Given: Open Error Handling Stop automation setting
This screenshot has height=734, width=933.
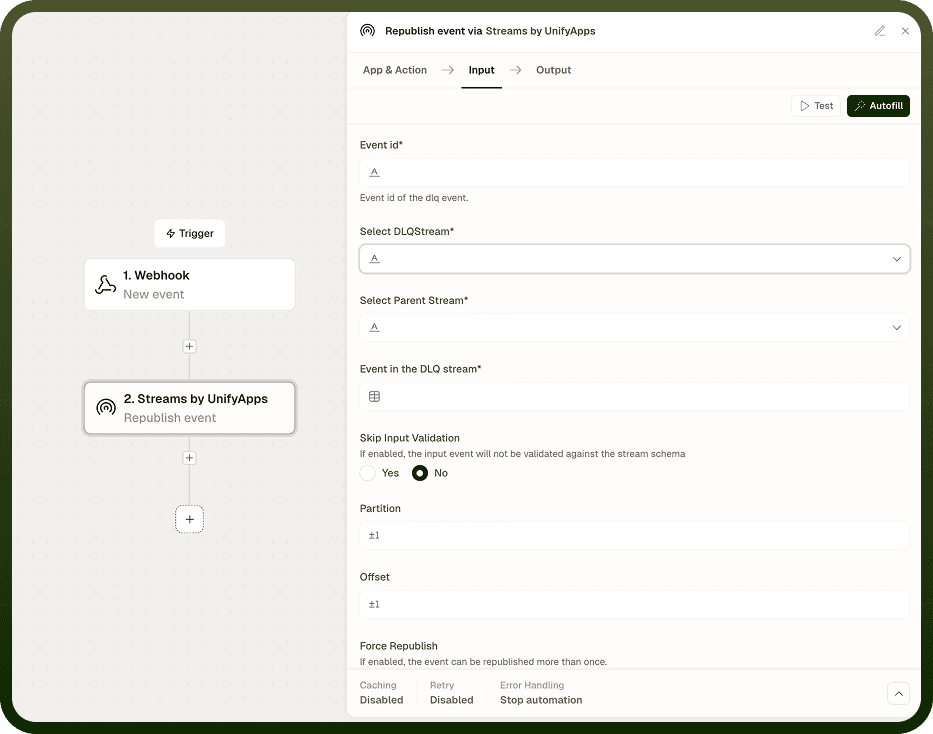Looking at the screenshot, I should [x=541, y=693].
